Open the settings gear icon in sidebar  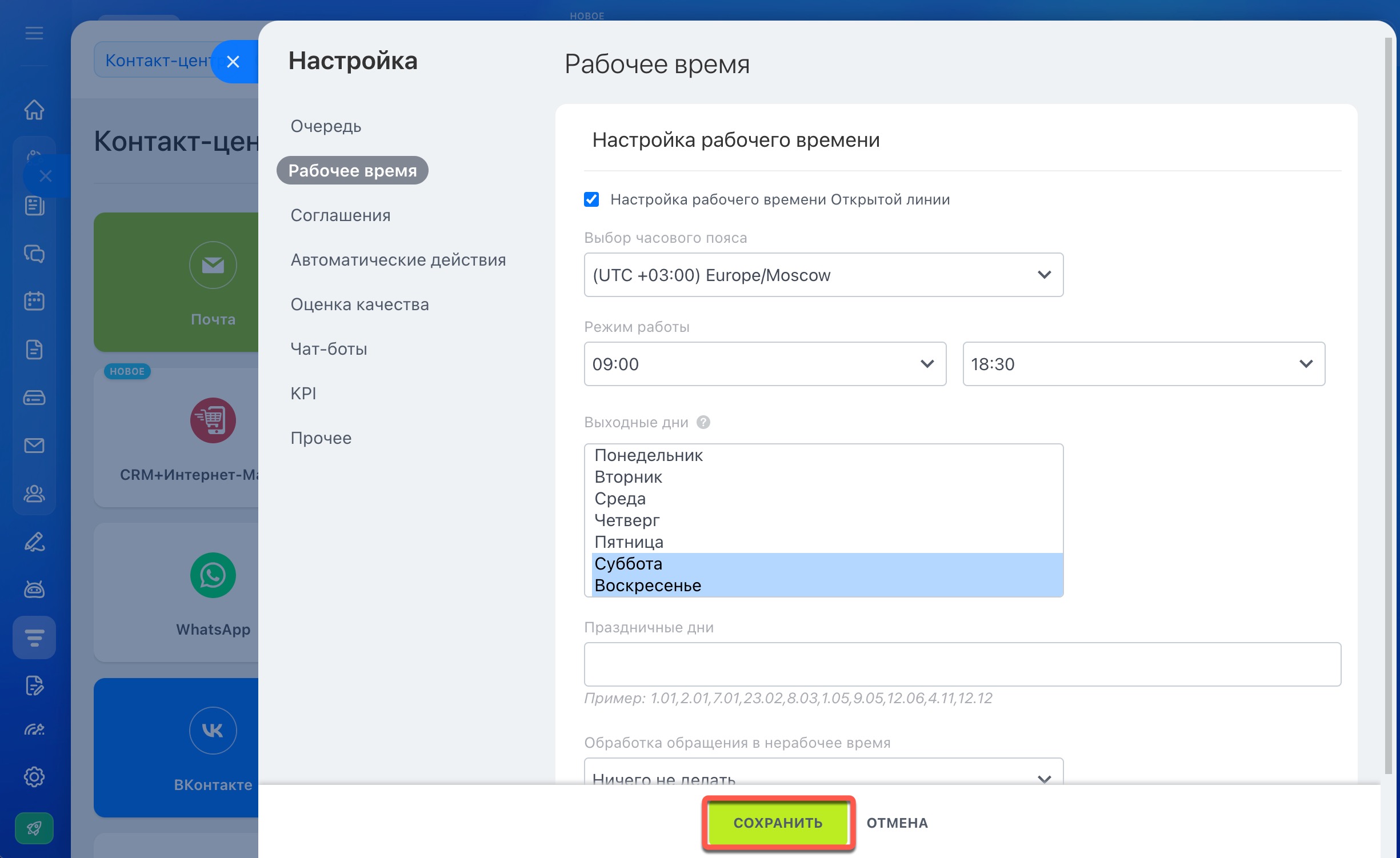(x=34, y=777)
